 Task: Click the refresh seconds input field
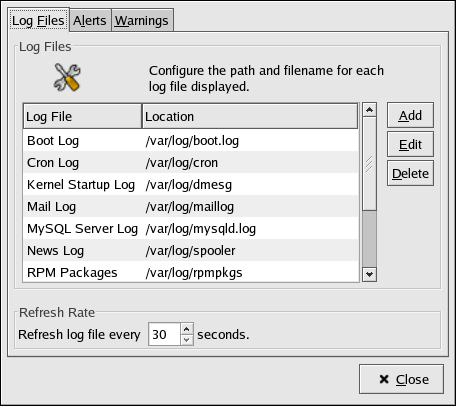click(165, 334)
